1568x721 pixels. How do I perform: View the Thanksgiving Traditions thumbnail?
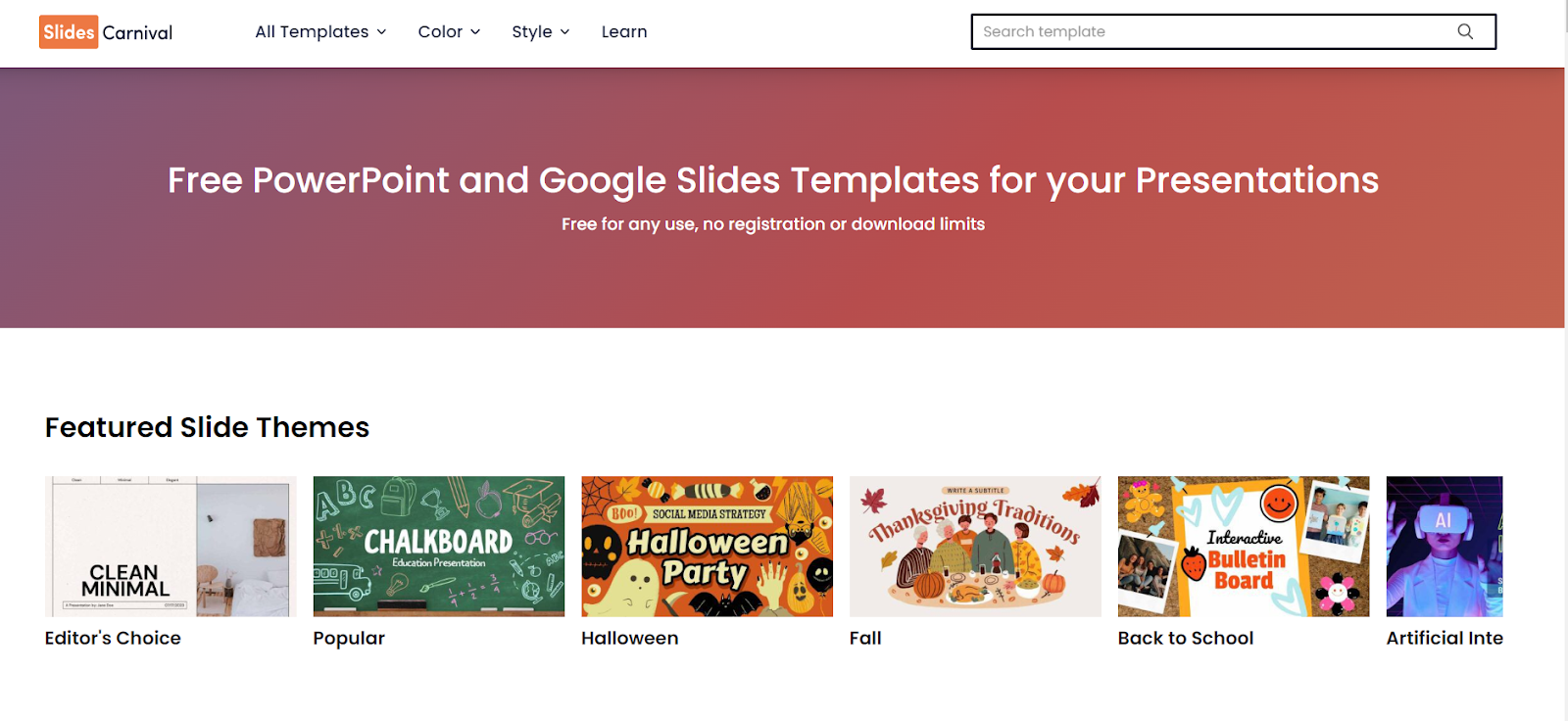pyautogui.click(x=975, y=547)
